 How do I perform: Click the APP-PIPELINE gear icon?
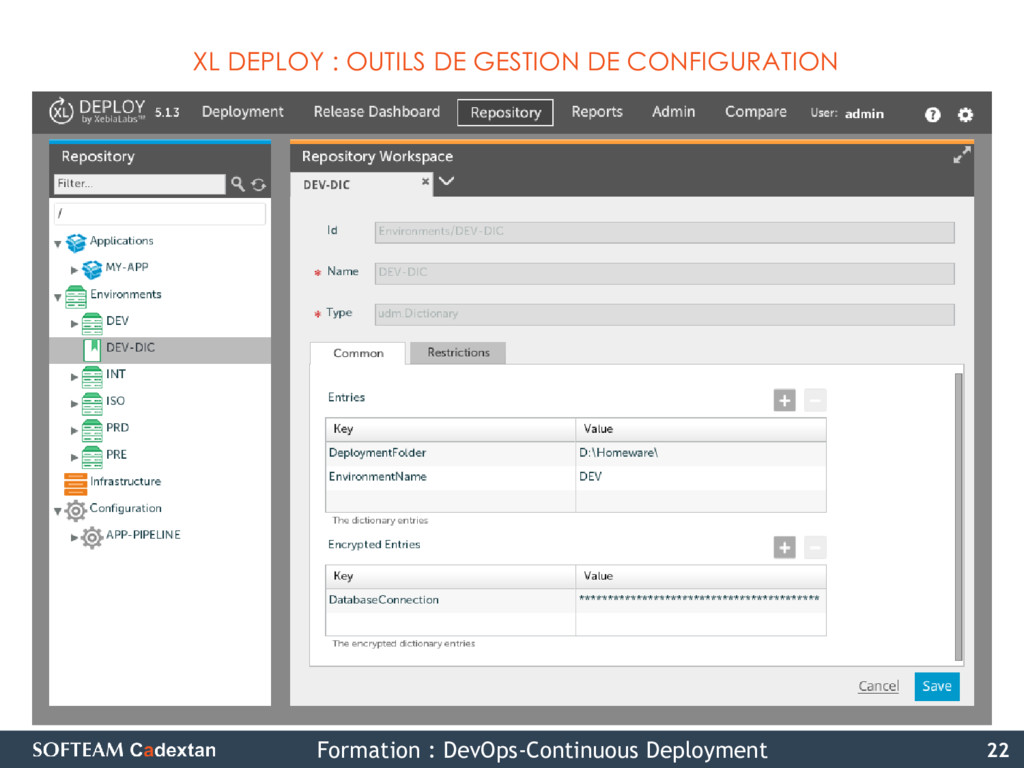click(92, 537)
